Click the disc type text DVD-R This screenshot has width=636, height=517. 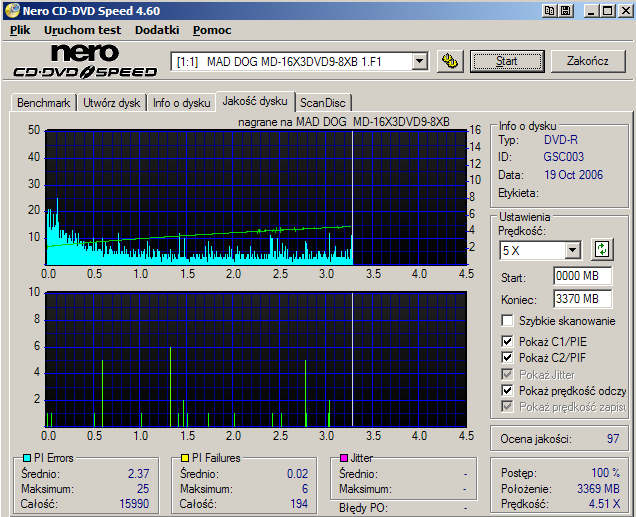[x=561, y=140]
